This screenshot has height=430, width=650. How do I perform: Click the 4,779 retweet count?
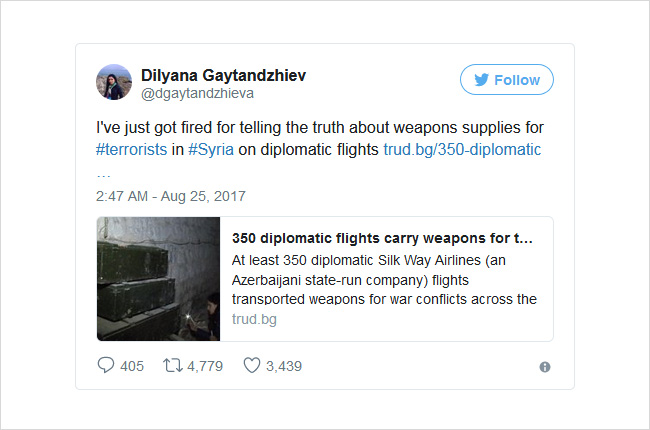pos(205,366)
